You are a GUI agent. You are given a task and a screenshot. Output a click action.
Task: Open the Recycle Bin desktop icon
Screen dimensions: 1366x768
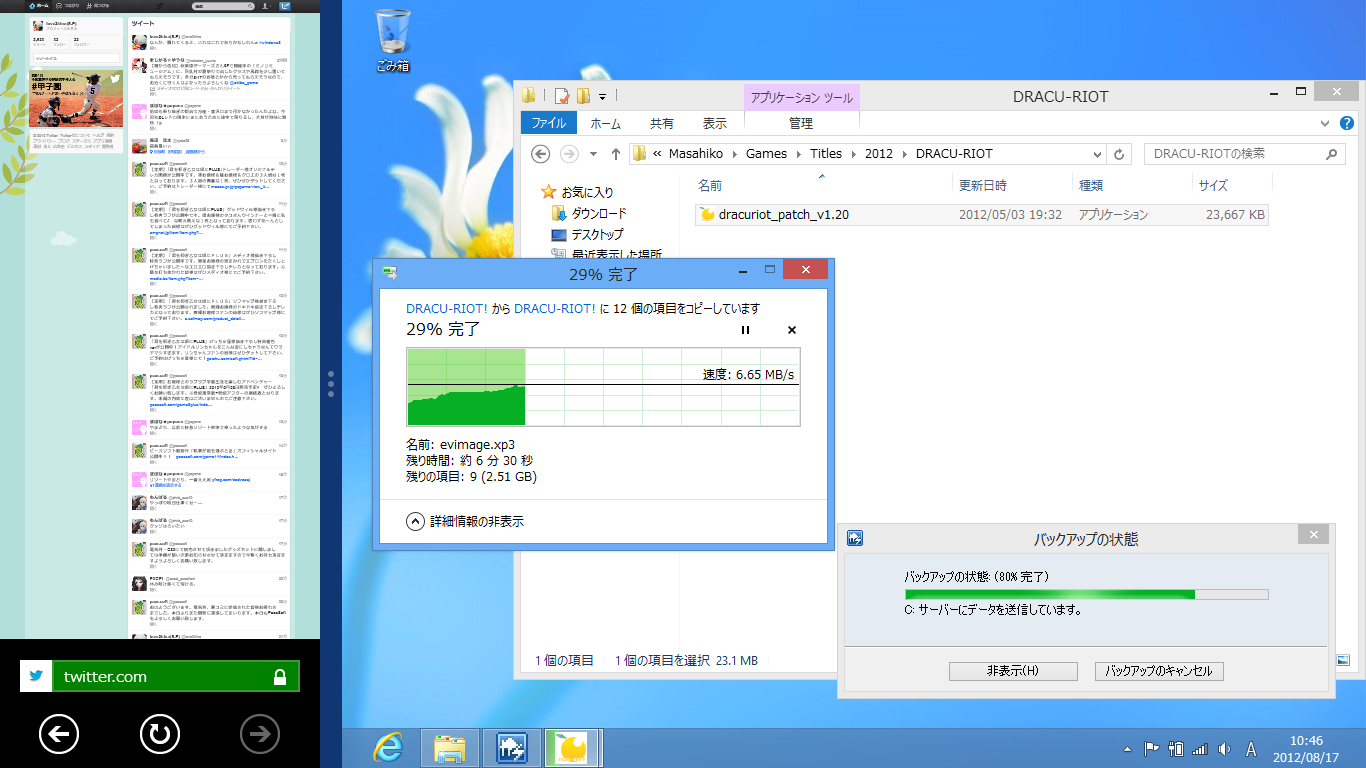(392, 40)
